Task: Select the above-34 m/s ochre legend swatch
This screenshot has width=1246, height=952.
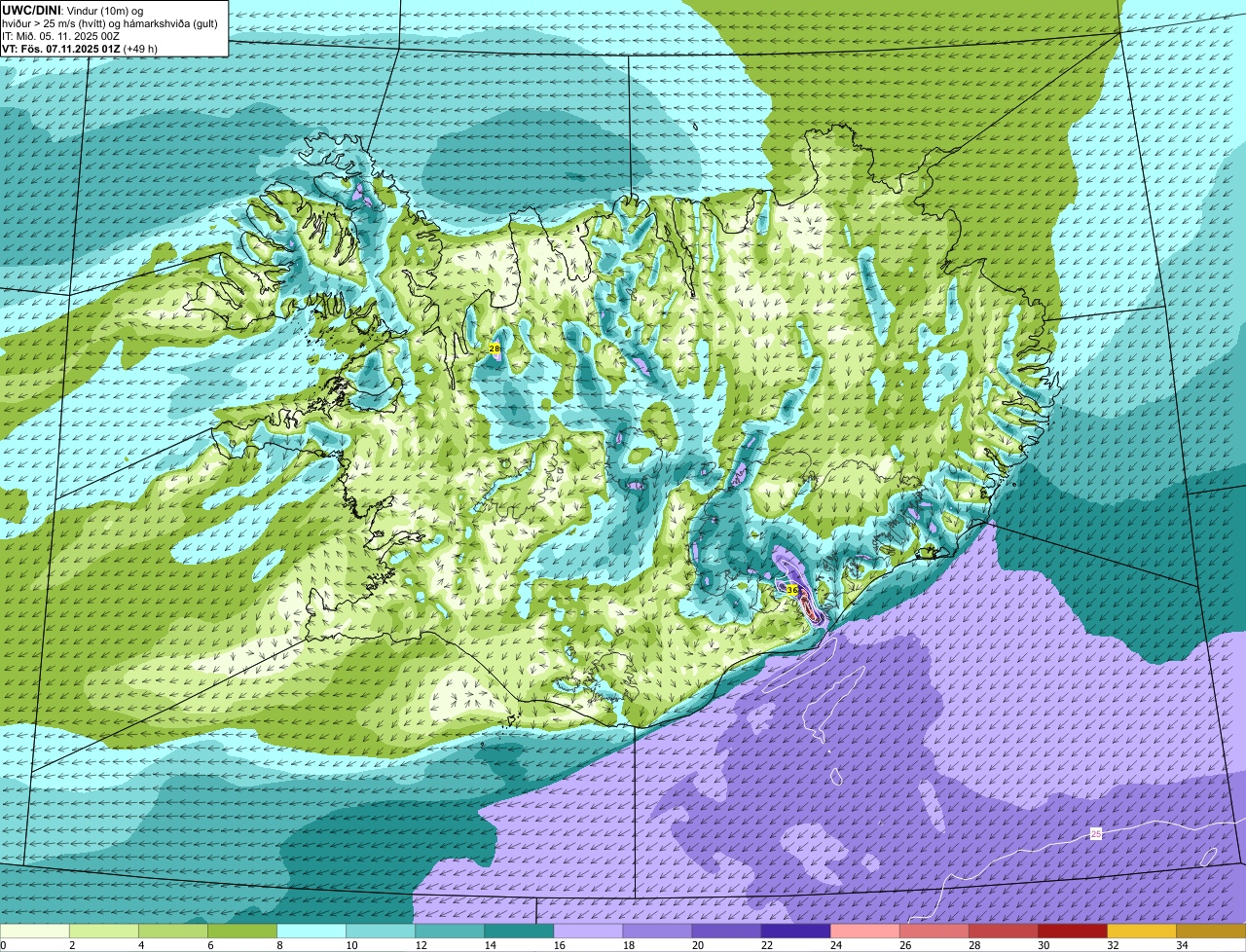Action: pyautogui.click(x=1211, y=931)
